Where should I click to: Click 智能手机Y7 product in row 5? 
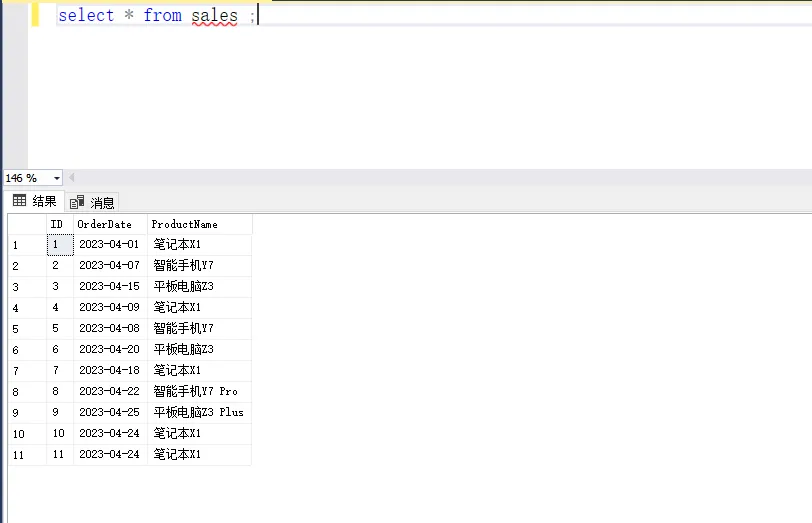[199, 328]
